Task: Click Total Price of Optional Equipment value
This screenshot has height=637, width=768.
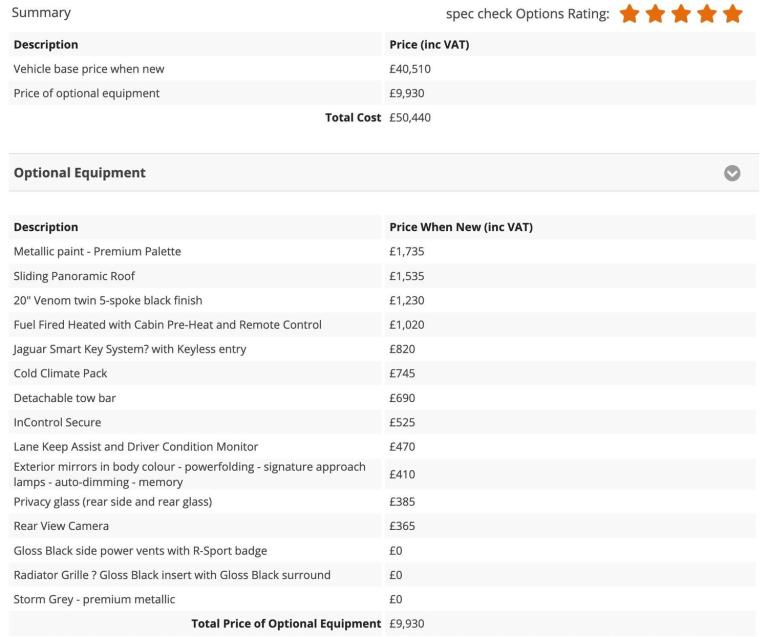Action: tap(407, 624)
